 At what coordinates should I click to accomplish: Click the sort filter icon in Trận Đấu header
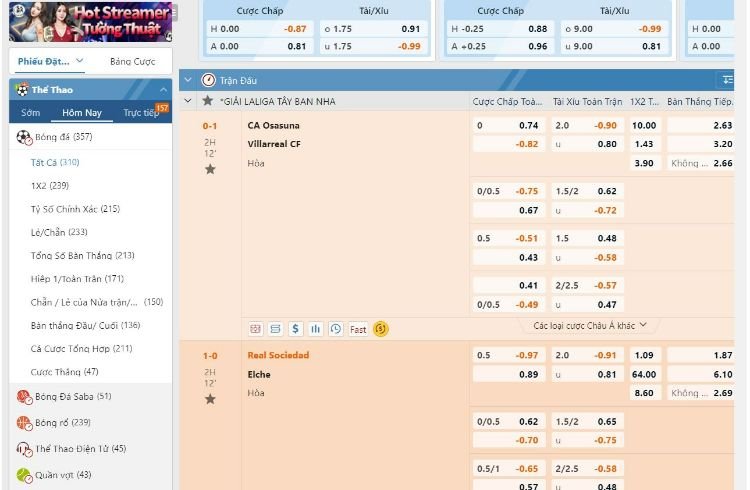pyautogui.click(x=727, y=80)
